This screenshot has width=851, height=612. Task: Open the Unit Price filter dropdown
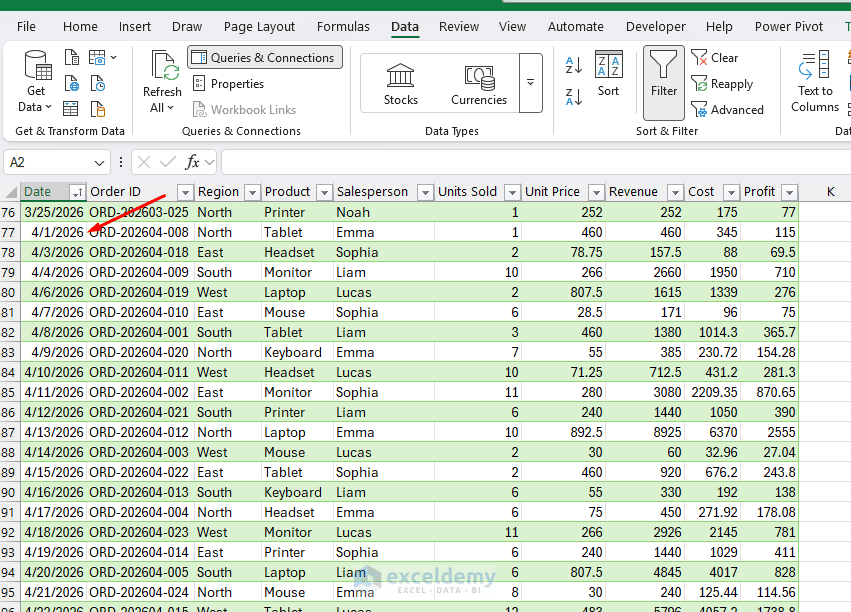point(596,192)
